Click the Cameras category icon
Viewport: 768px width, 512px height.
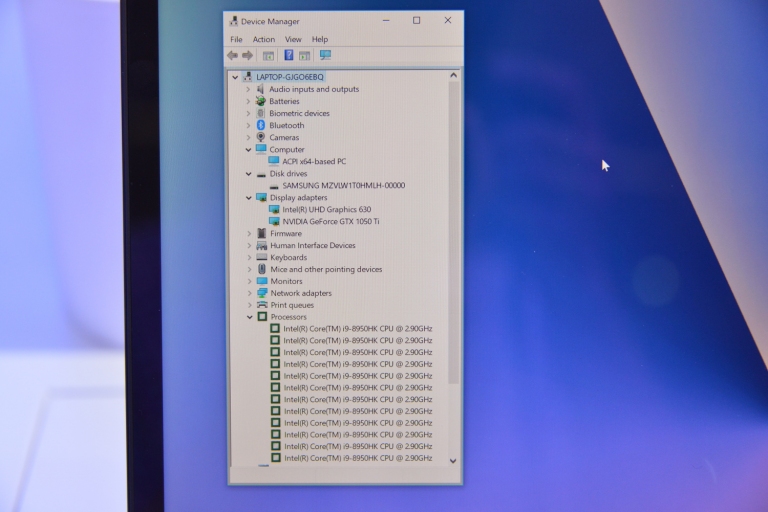click(261, 137)
